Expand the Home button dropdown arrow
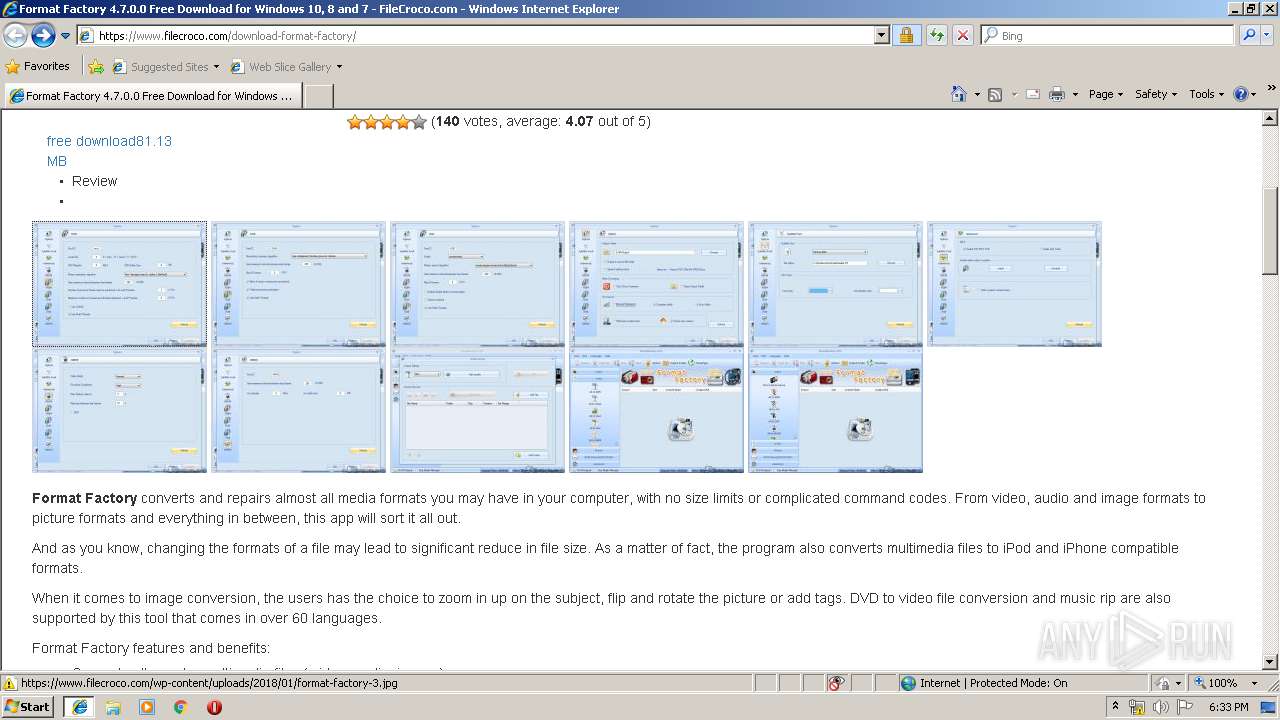This screenshot has height=720, width=1280. [x=976, y=94]
